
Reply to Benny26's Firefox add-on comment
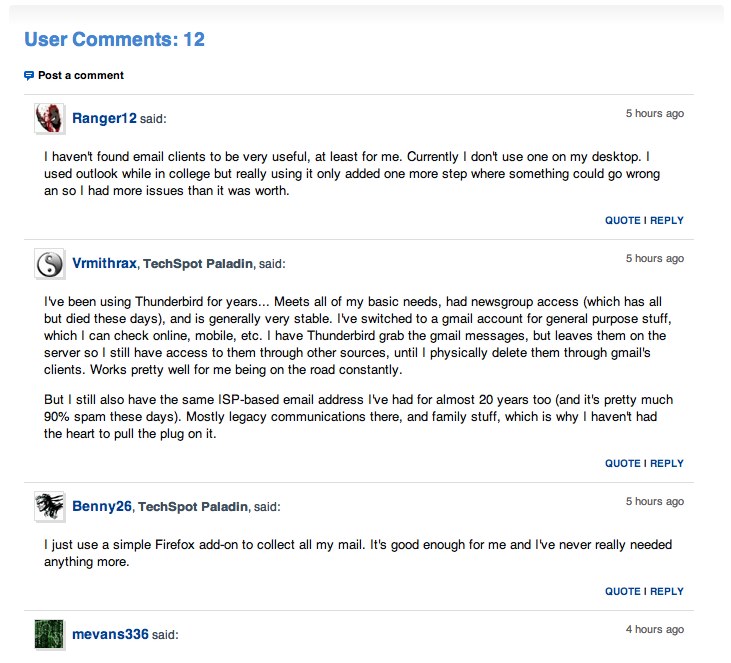(667, 591)
